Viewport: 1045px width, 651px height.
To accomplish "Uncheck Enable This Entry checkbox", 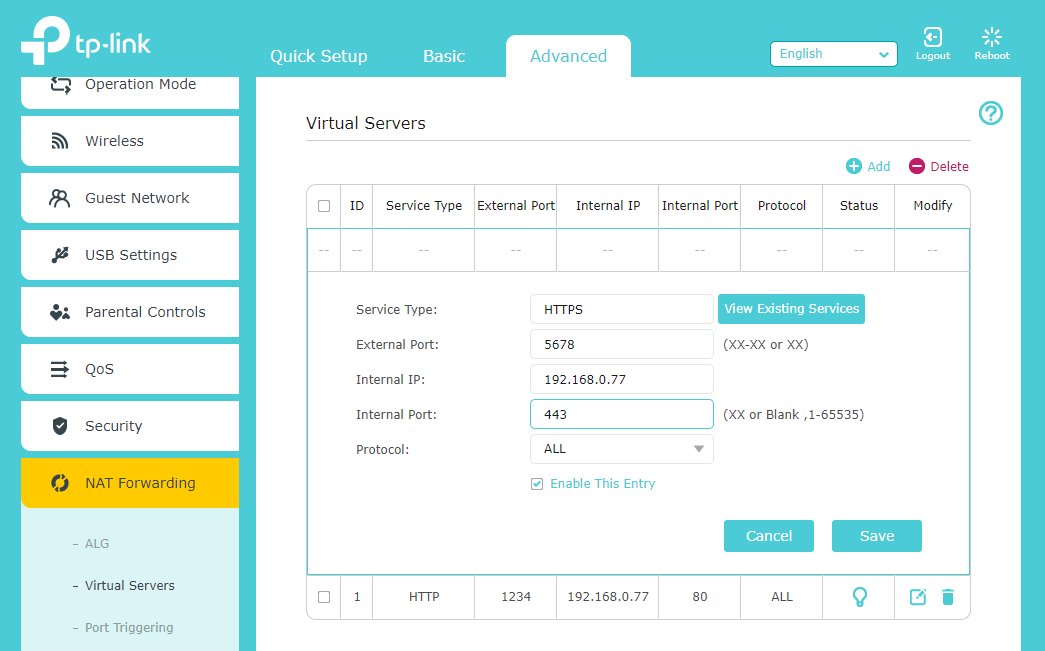I will coord(537,484).
